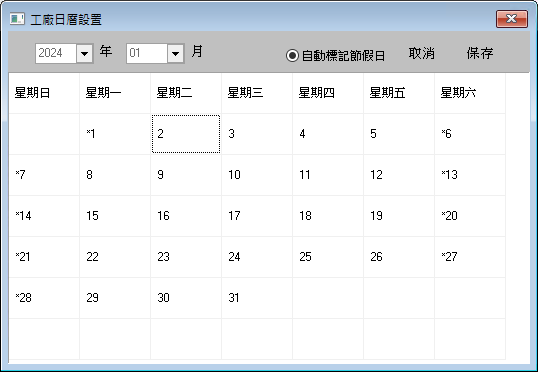Select date 26 in the calendar
This screenshot has height=372, width=538.
[399, 257]
